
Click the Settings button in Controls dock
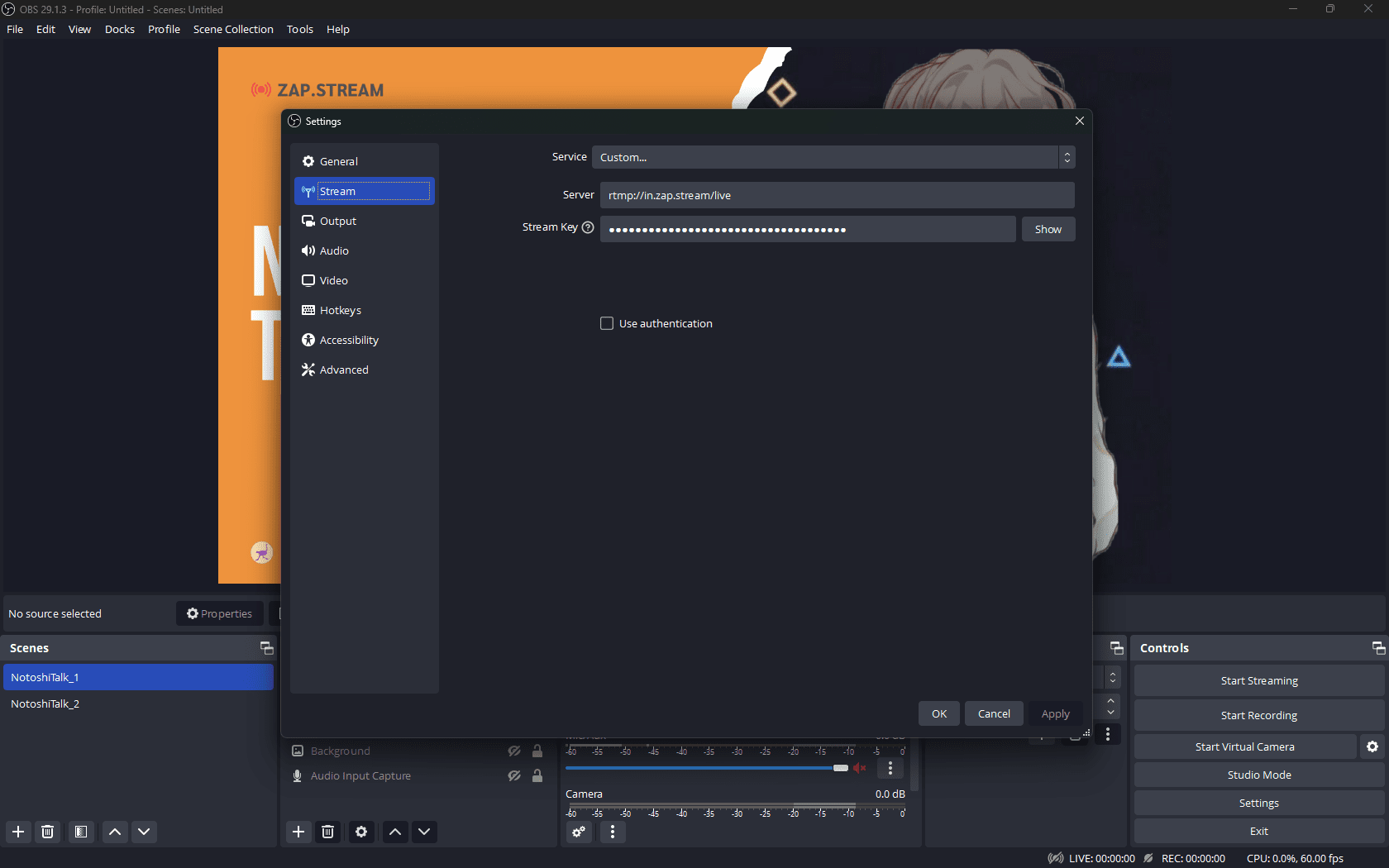pyautogui.click(x=1259, y=803)
